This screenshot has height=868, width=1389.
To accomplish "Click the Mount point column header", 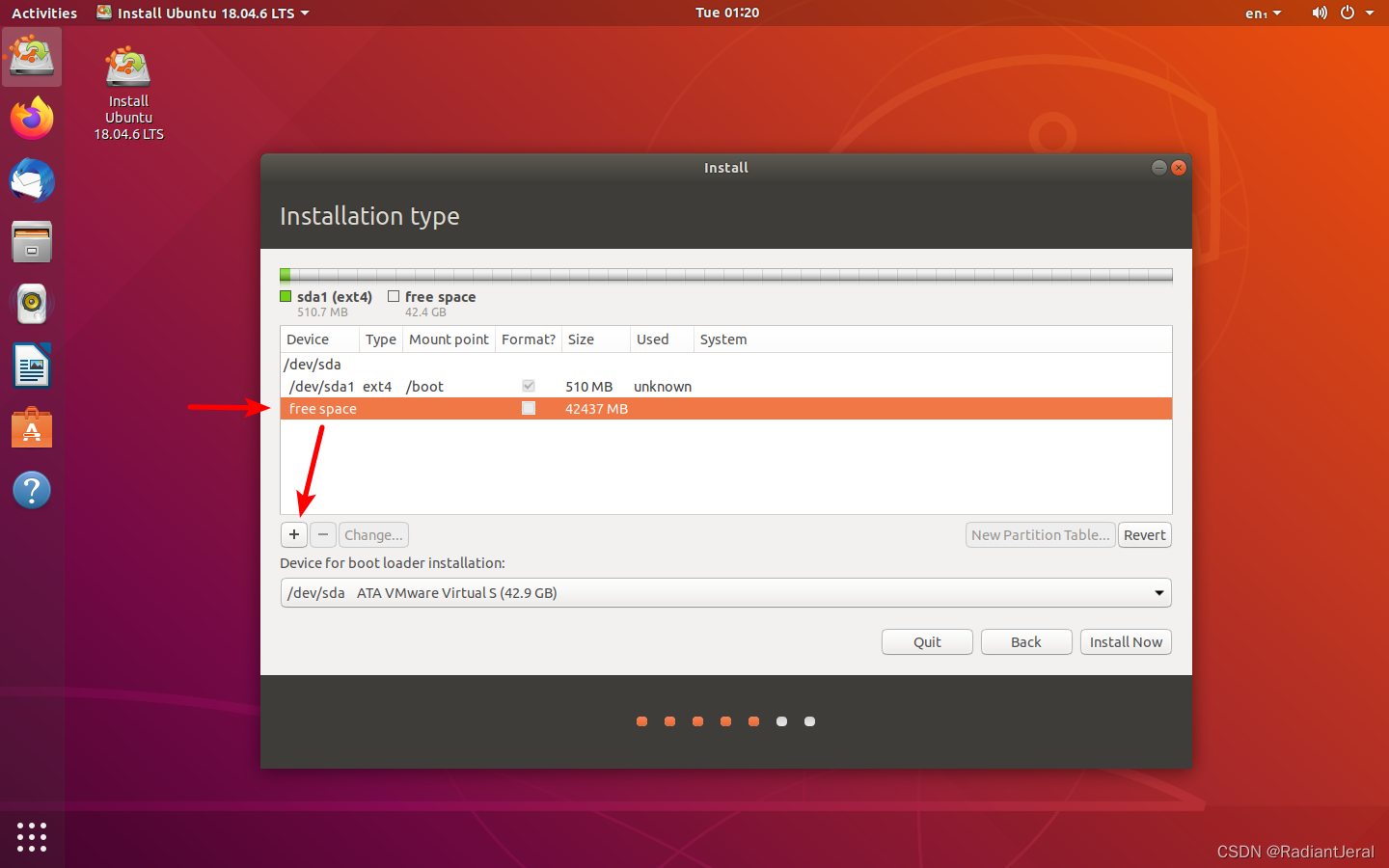I will [449, 339].
